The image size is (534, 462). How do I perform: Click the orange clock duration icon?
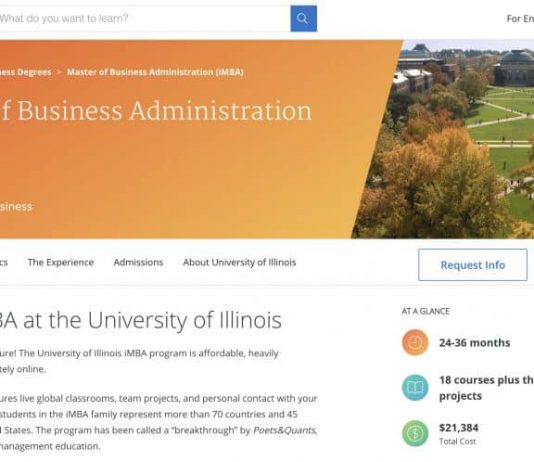[415, 342]
